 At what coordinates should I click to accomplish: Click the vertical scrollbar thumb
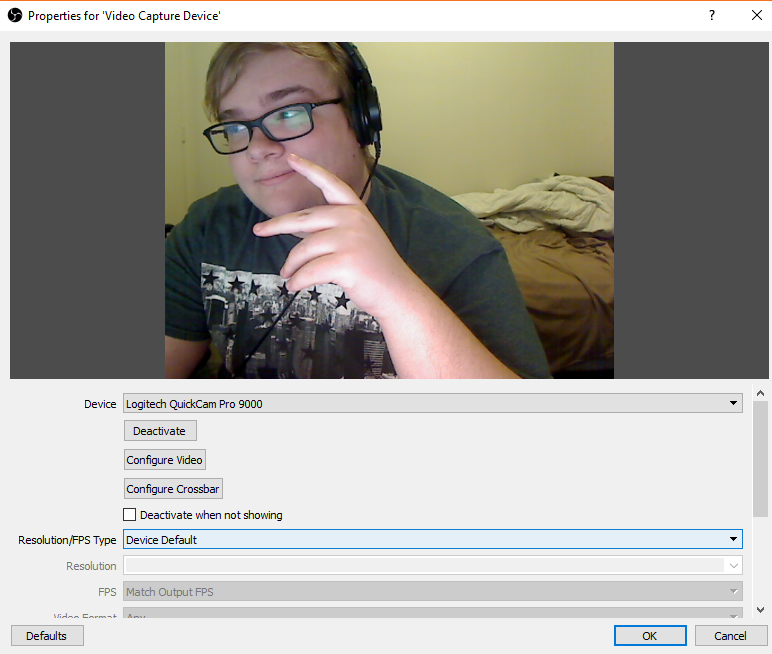point(760,459)
